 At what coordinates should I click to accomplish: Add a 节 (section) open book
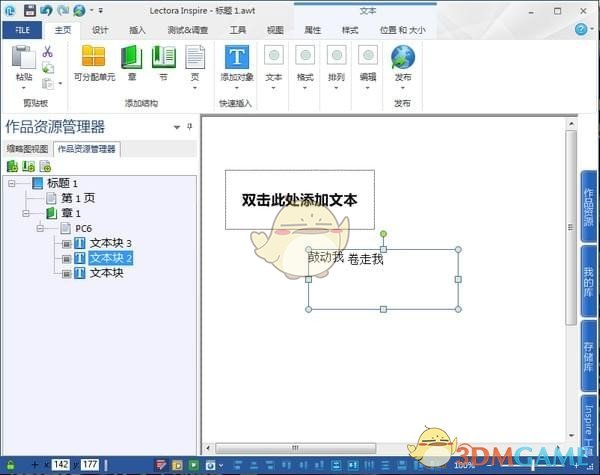tap(163, 63)
